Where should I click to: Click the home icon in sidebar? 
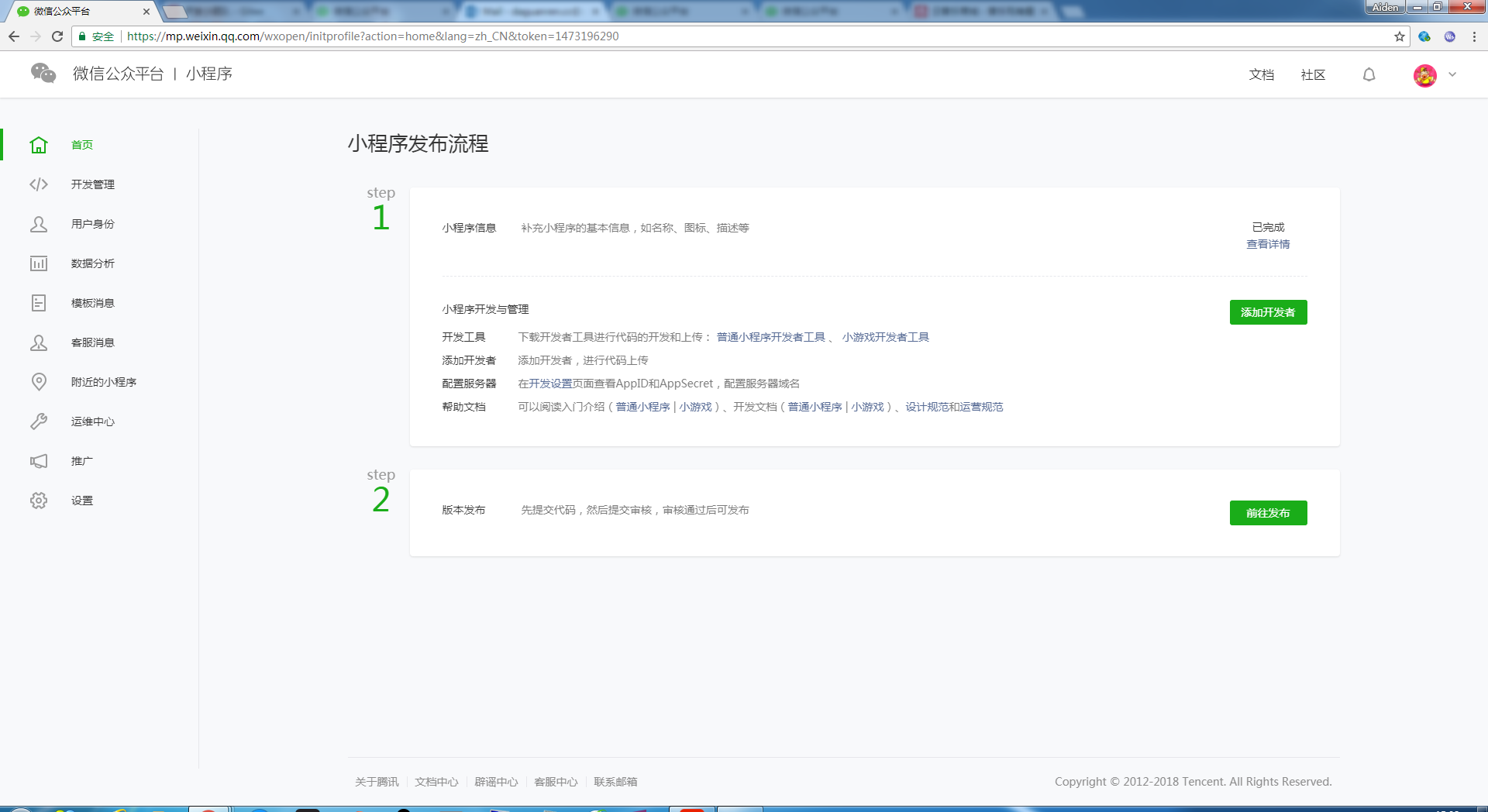[39, 145]
